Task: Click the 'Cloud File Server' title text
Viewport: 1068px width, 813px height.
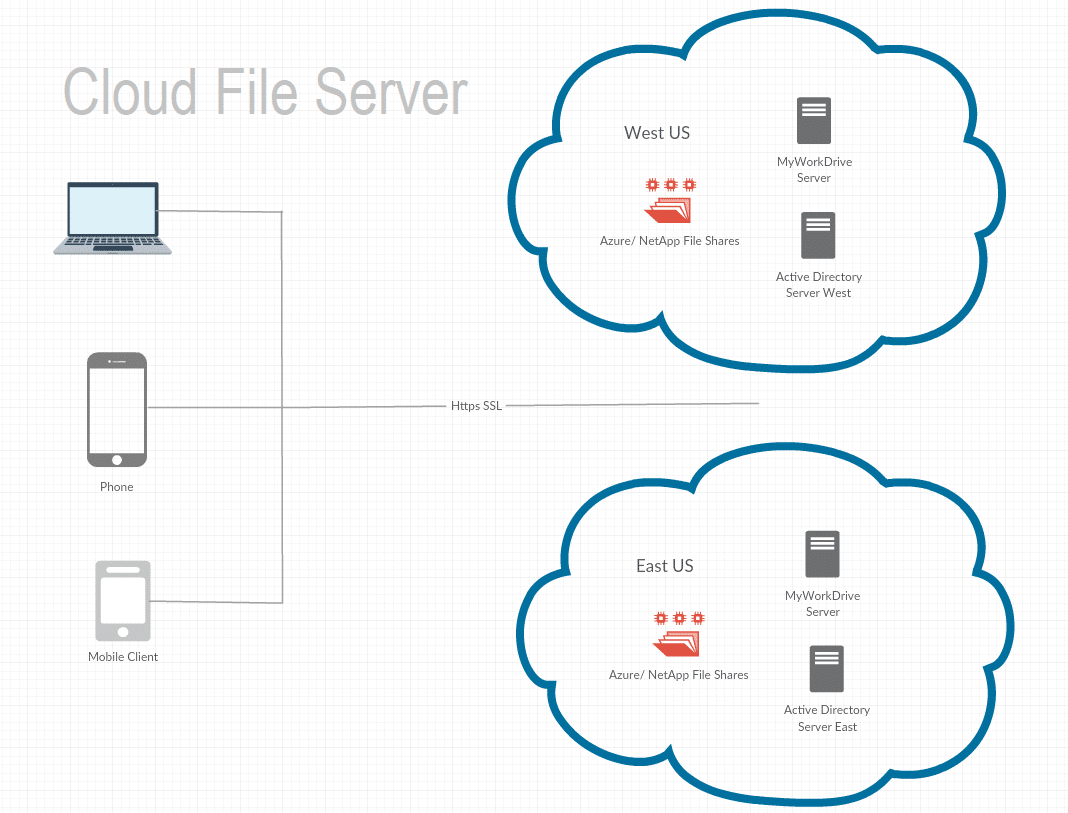Action: 266,92
